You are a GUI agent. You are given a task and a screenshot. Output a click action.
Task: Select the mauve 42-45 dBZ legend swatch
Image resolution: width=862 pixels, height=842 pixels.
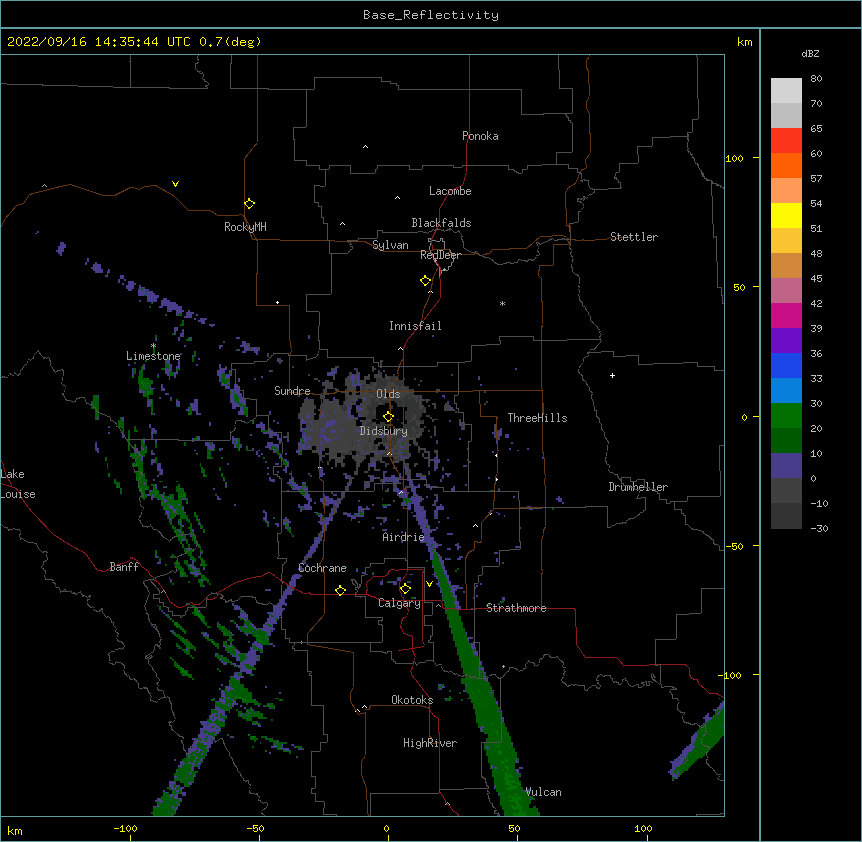(786, 290)
